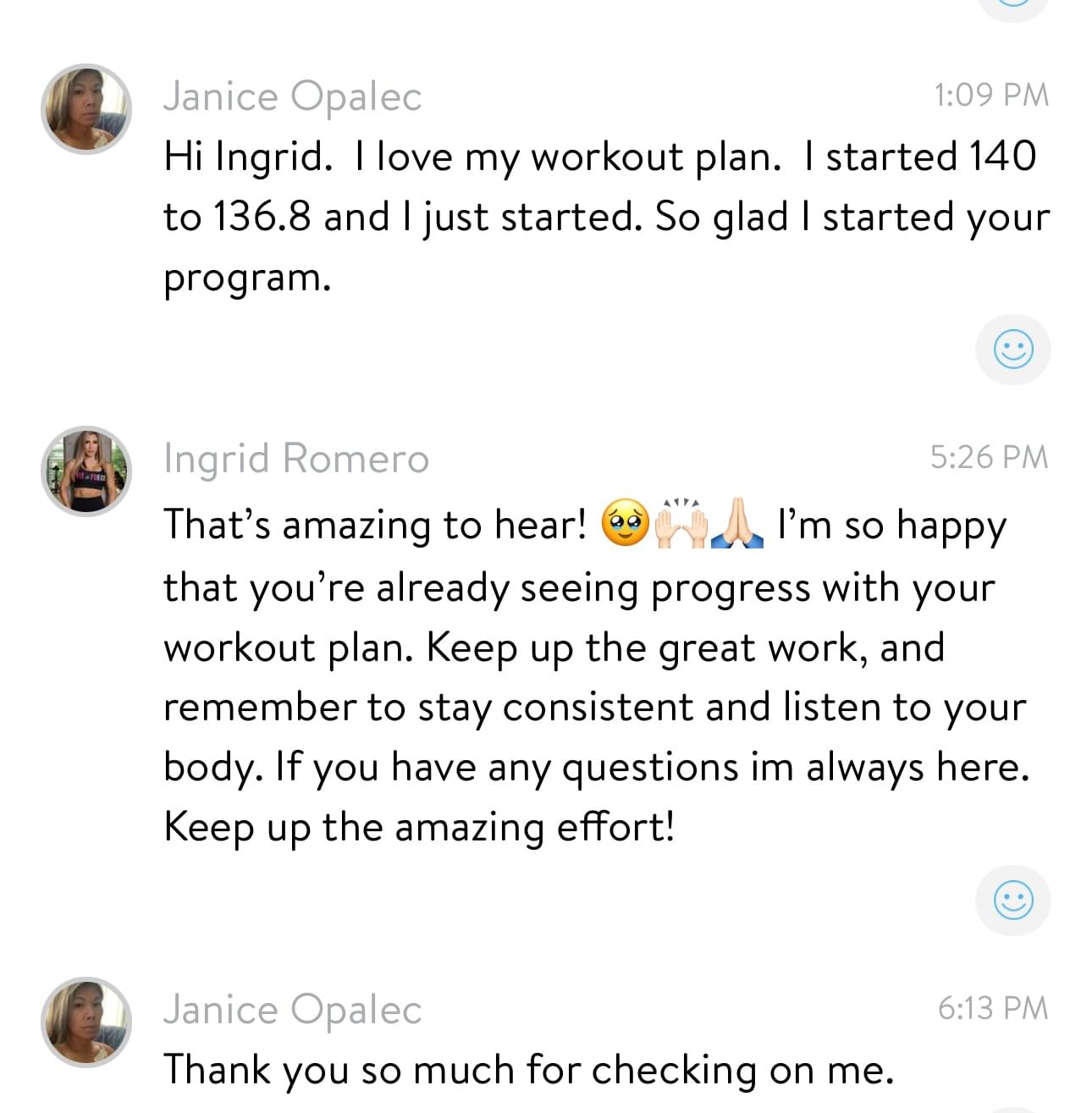The image size is (1092, 1113).
Task: Click the 1:09 PM timestamp
Action: point(990,95)
